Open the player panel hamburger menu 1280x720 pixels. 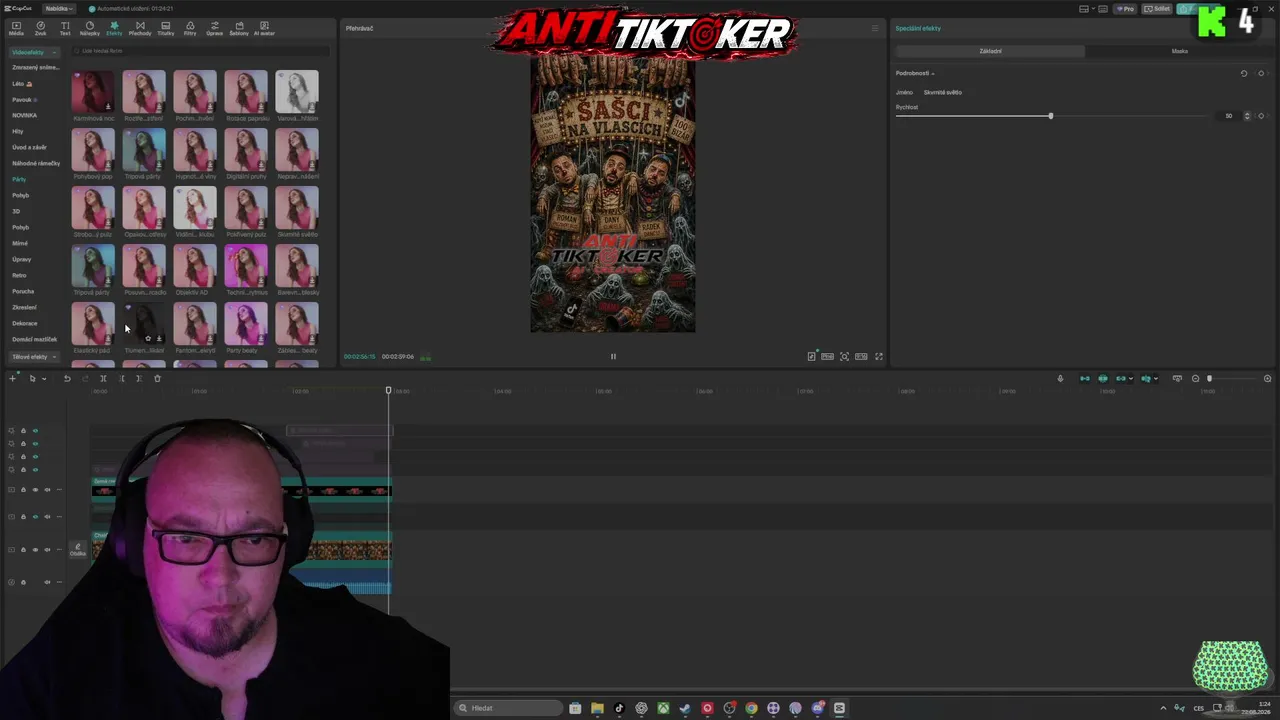875,28
